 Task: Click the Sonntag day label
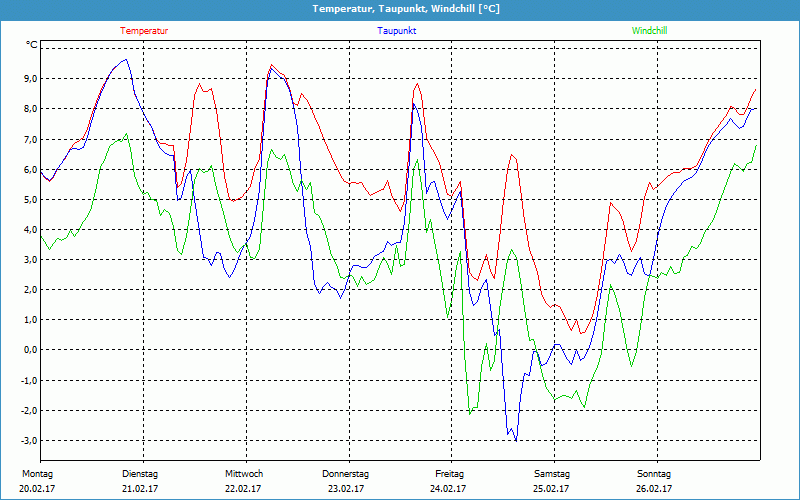point(654,474)
